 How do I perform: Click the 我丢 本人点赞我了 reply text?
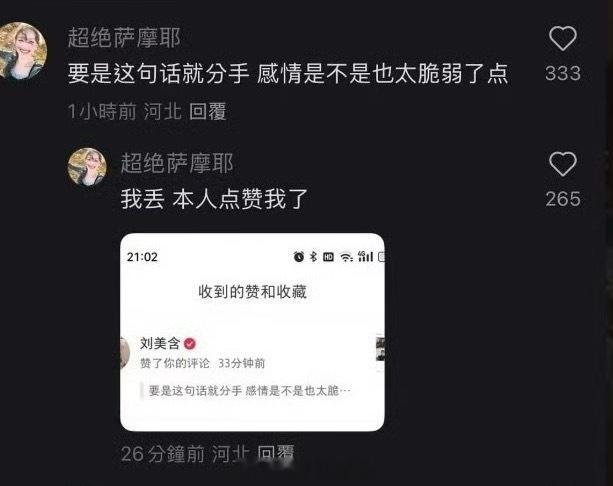point(214,199)
